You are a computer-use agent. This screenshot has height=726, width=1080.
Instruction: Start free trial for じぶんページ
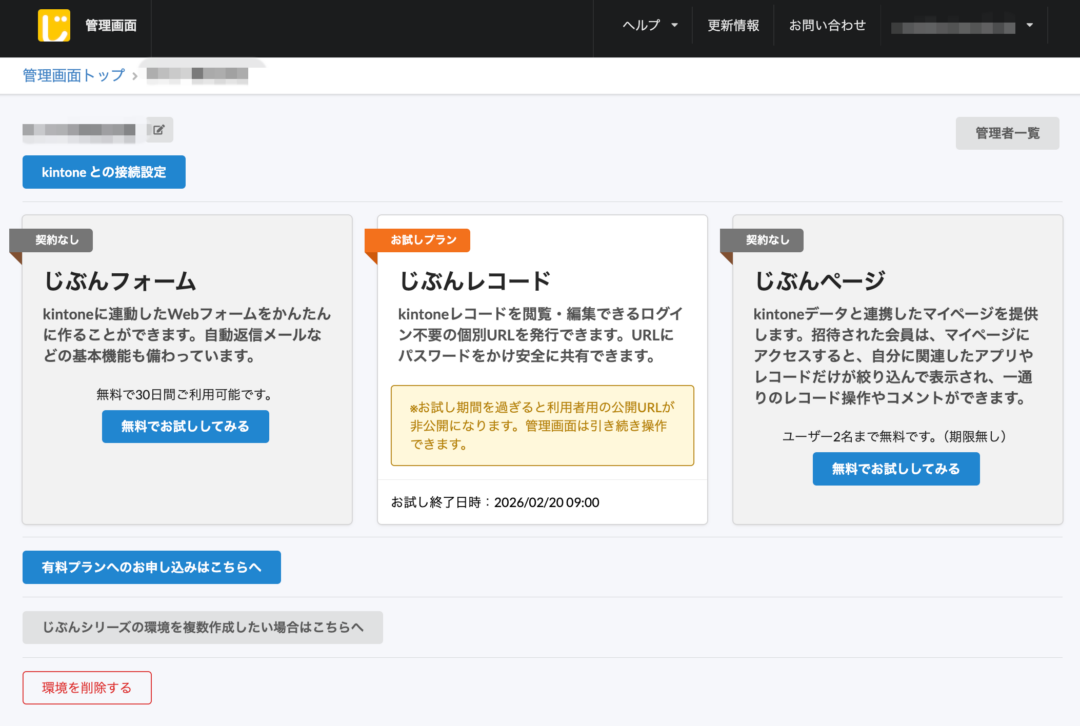click(895, 468)
